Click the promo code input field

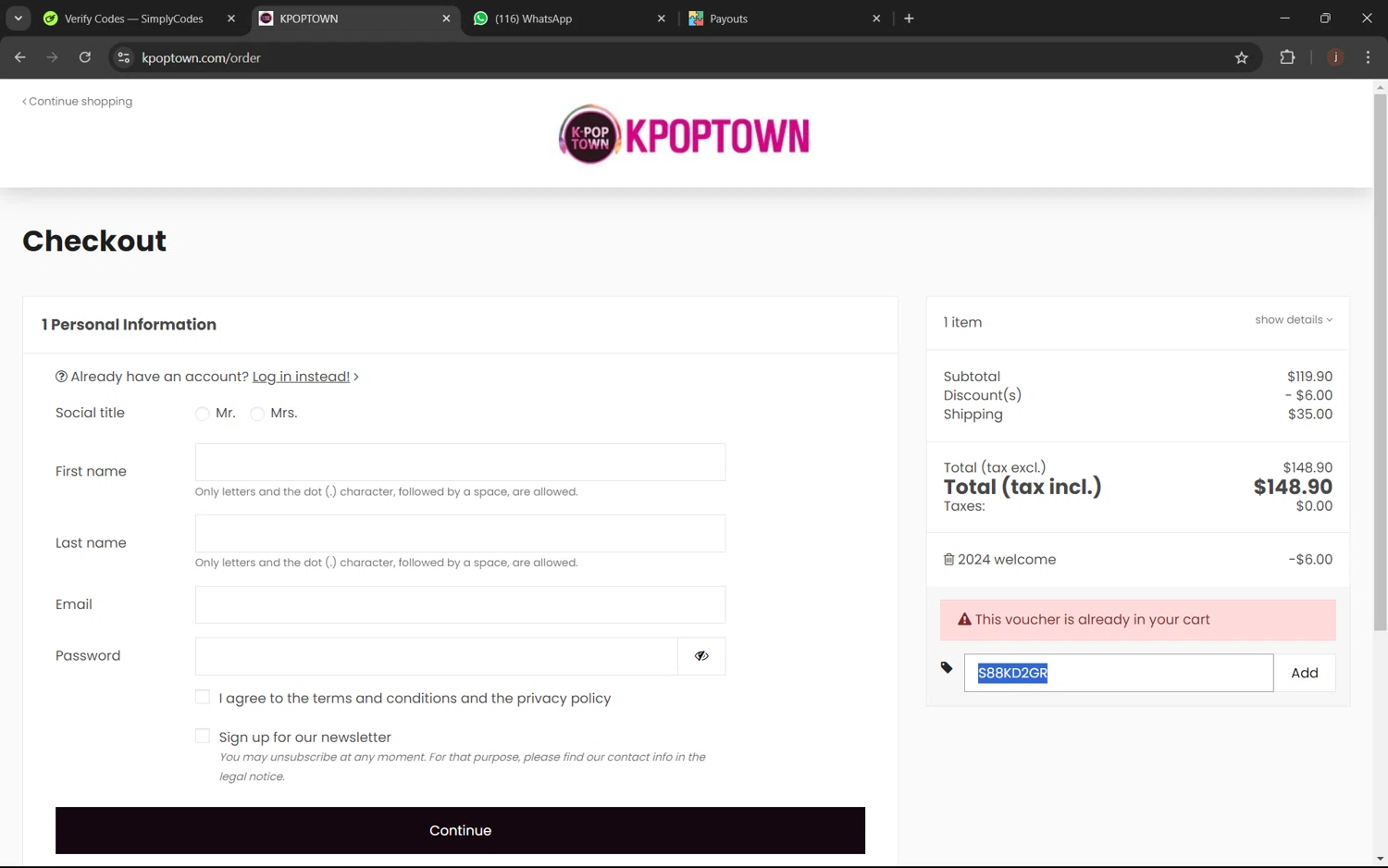[x=1119, y=673]
